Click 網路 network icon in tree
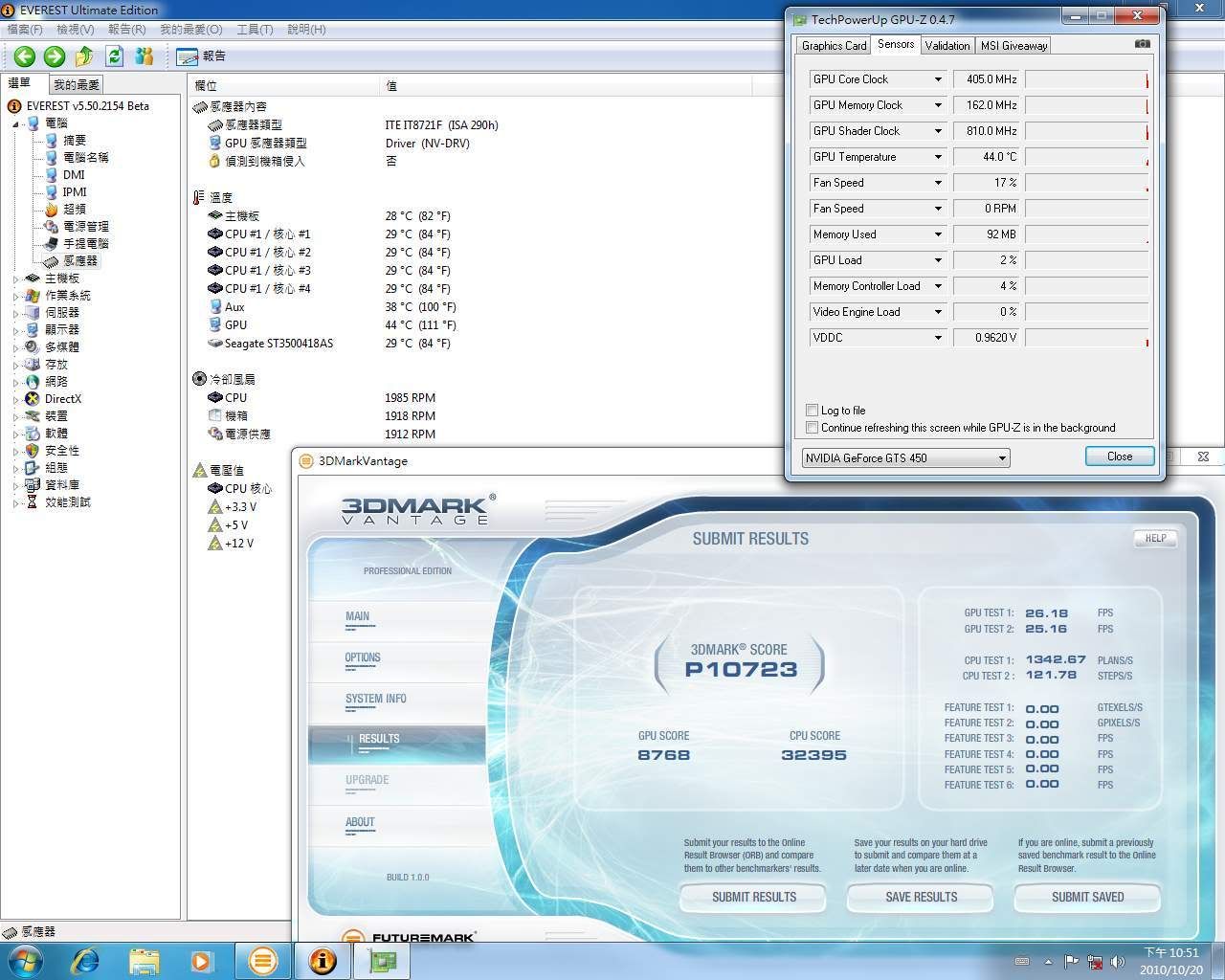This screenshot has width=1225, height=980. tap(33, 382)
